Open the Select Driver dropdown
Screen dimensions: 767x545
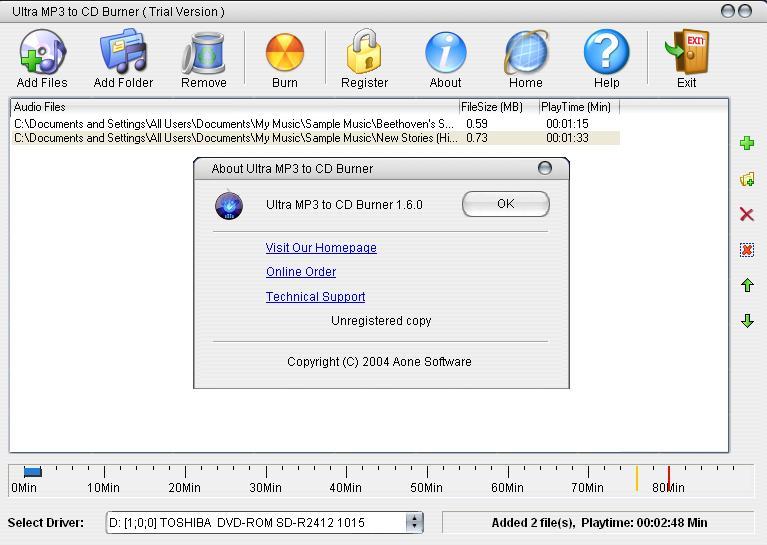point(265,522)
